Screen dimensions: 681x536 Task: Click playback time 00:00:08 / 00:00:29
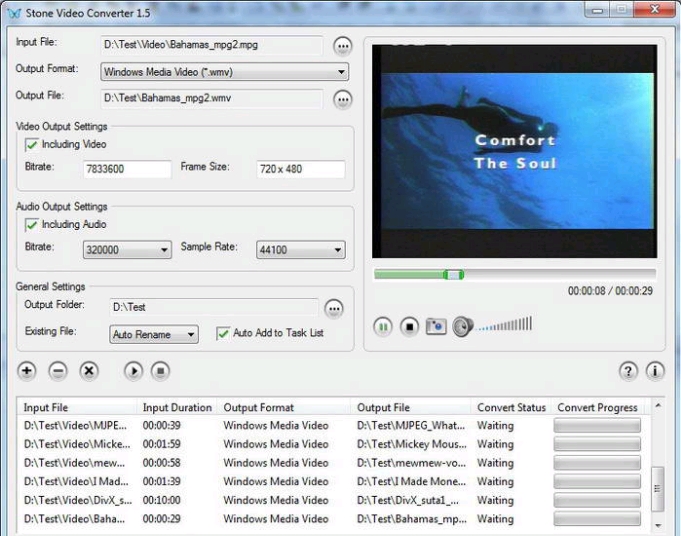[x=610, y=291]
